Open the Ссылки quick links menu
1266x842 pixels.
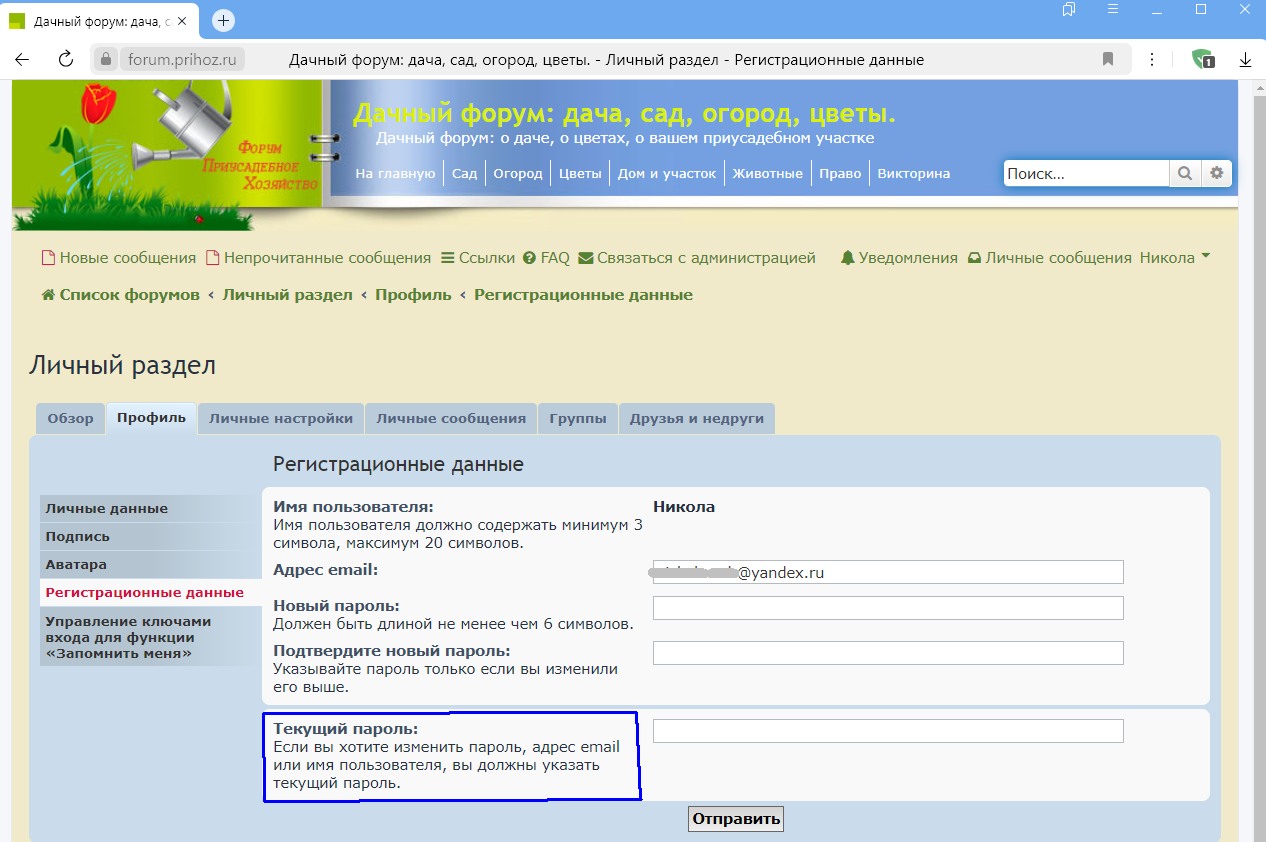click(x=478, y=257)
